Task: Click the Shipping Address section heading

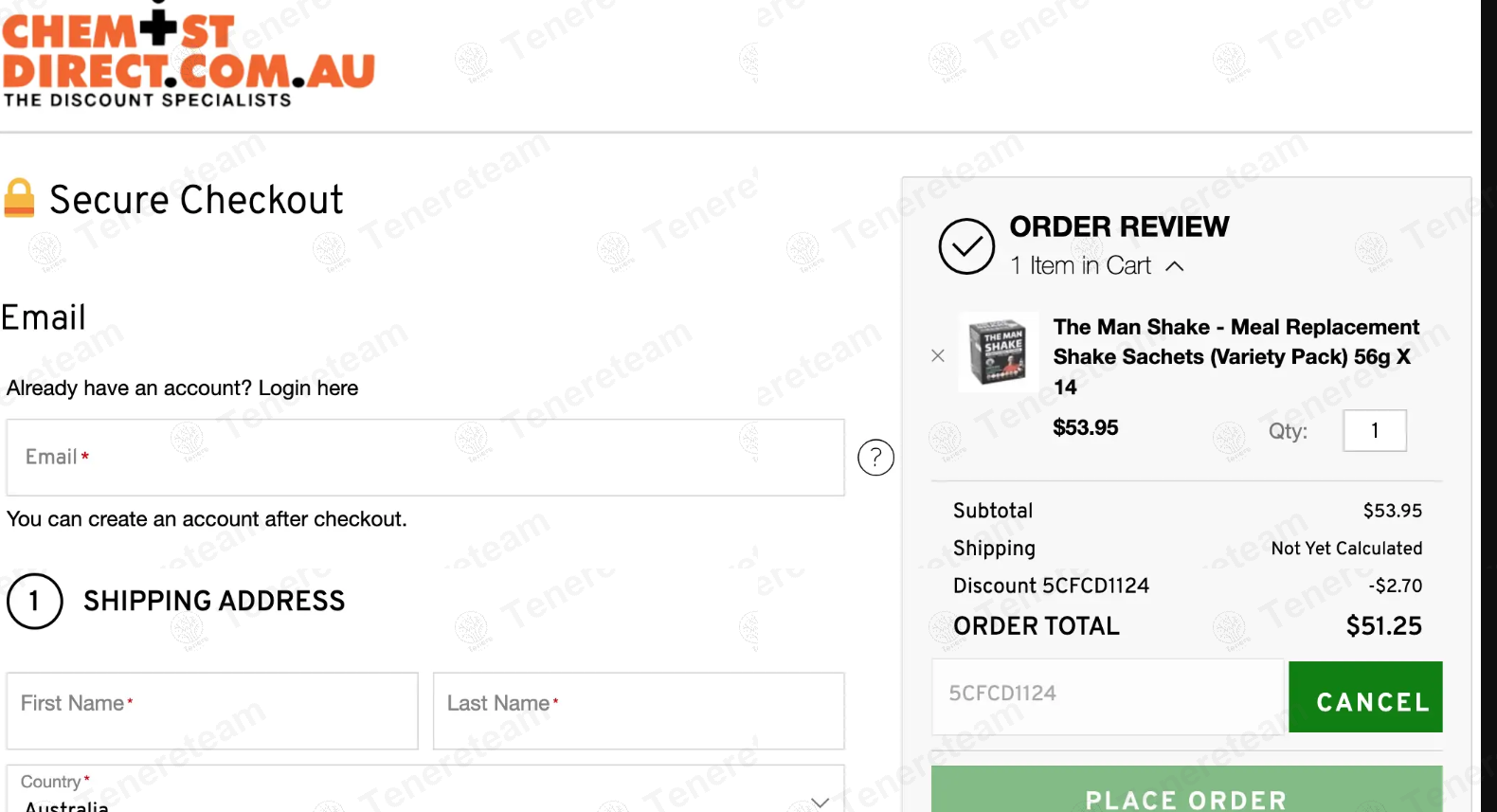Action: click(x=214, y=601)
